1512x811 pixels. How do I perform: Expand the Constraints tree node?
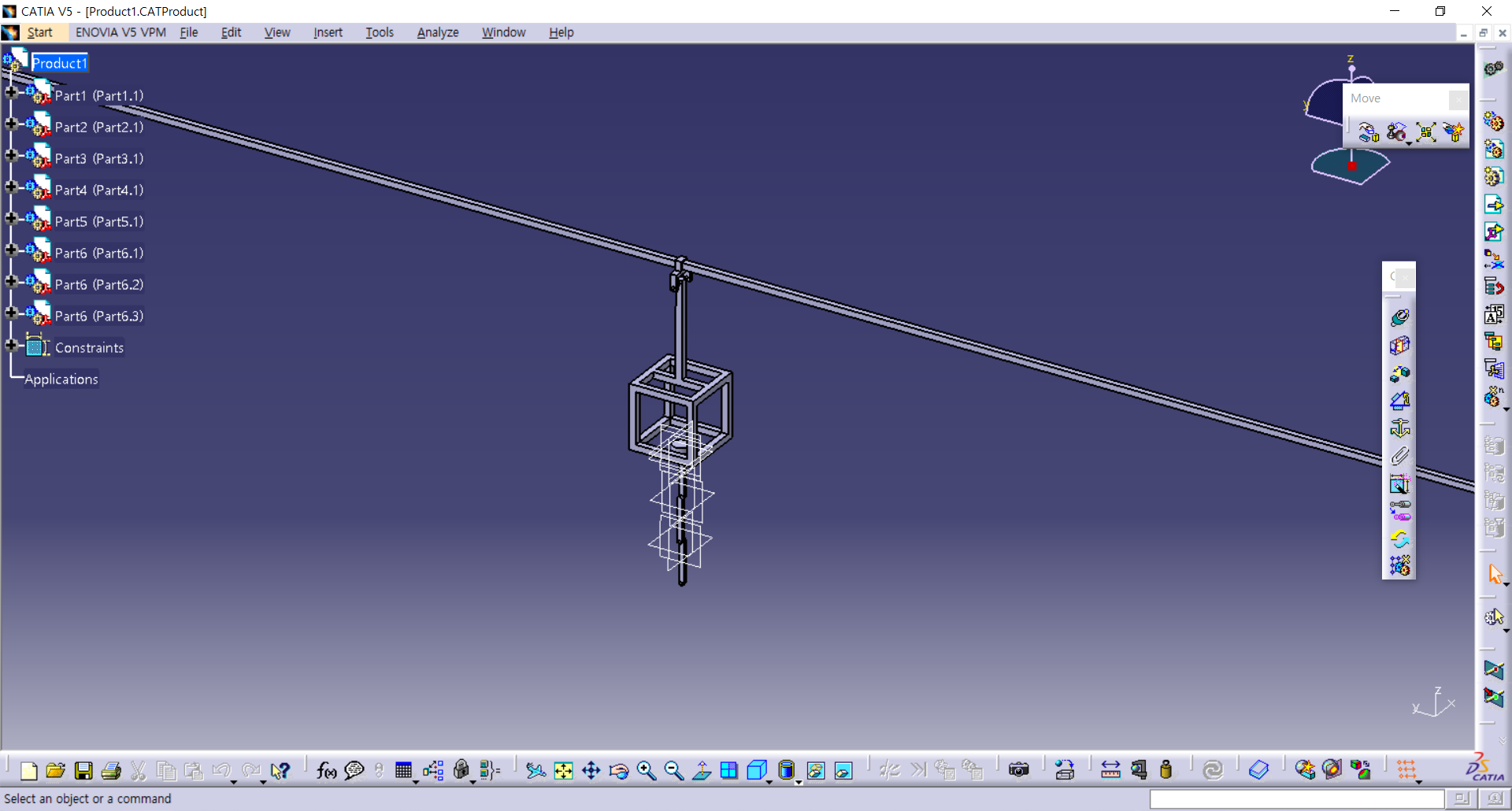point(11,344)
